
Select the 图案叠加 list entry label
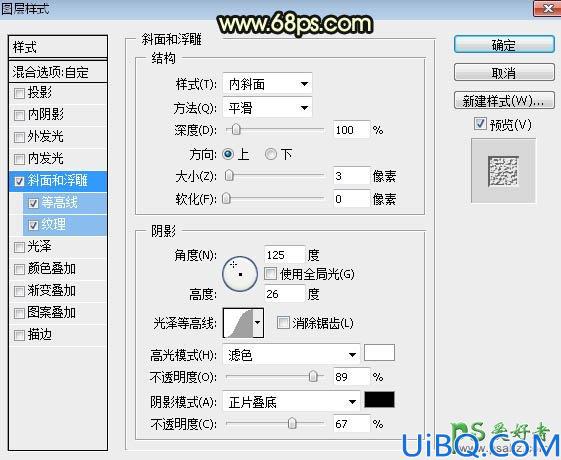(52, 313)
